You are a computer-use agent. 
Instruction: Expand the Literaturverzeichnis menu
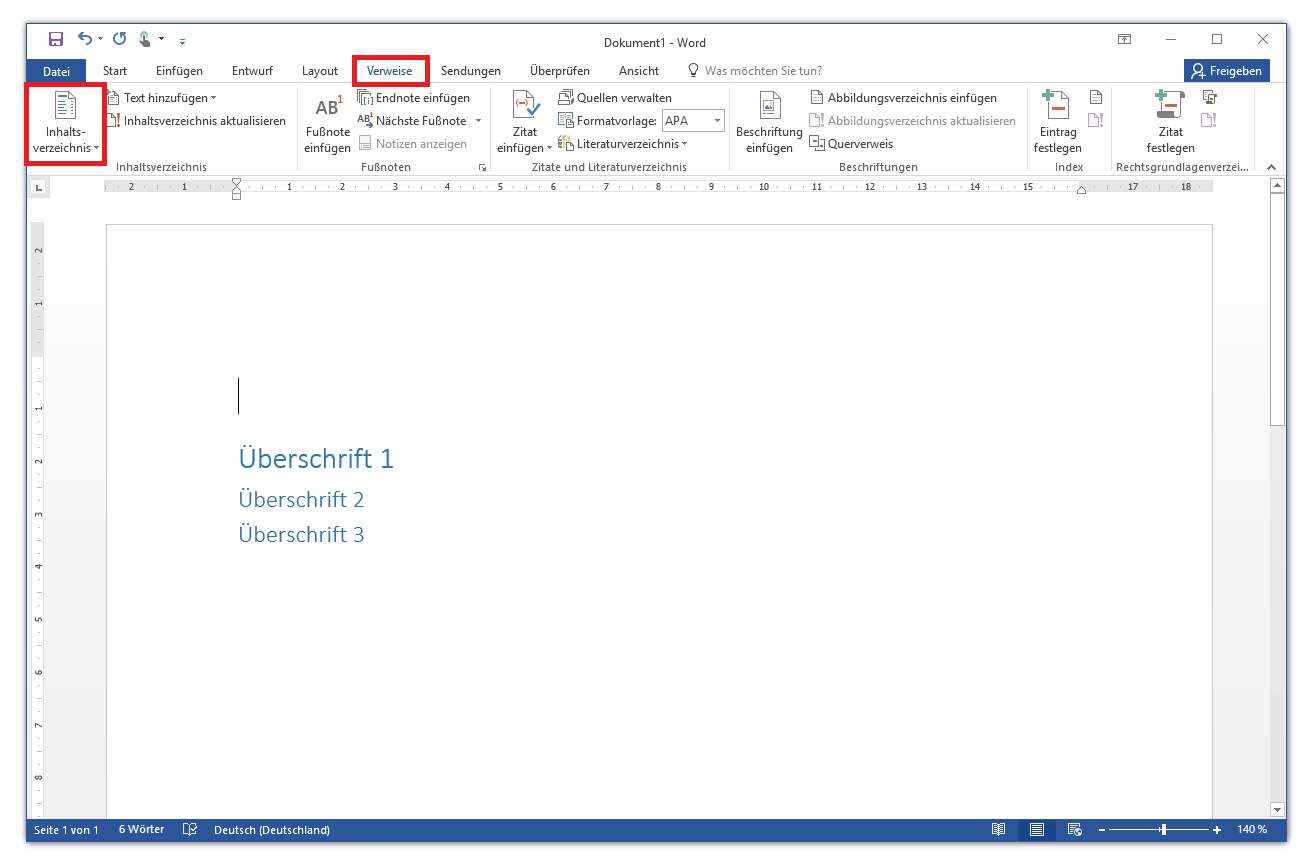[x=623, y=144]
